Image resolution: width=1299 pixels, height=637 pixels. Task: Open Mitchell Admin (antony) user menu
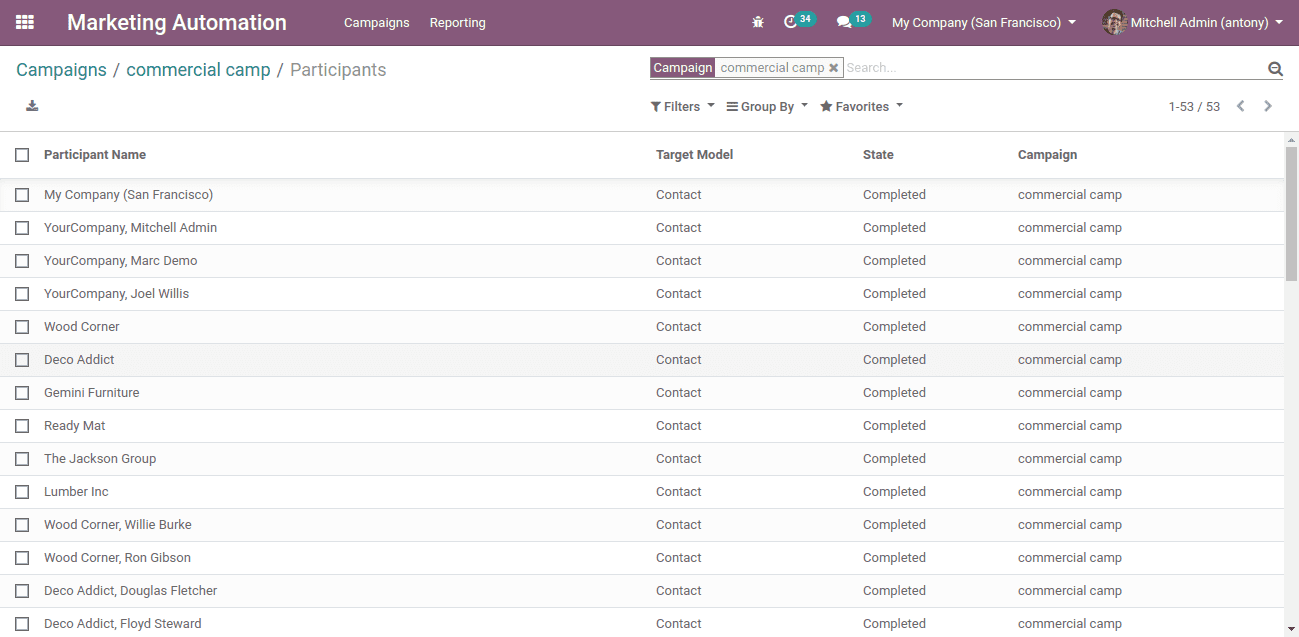point(1206,22)
